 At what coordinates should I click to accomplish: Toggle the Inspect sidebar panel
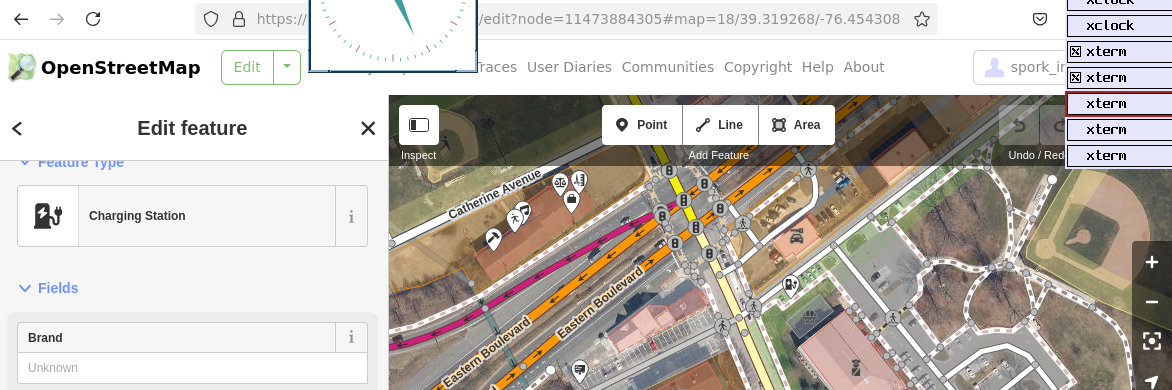tap(419, 125)
